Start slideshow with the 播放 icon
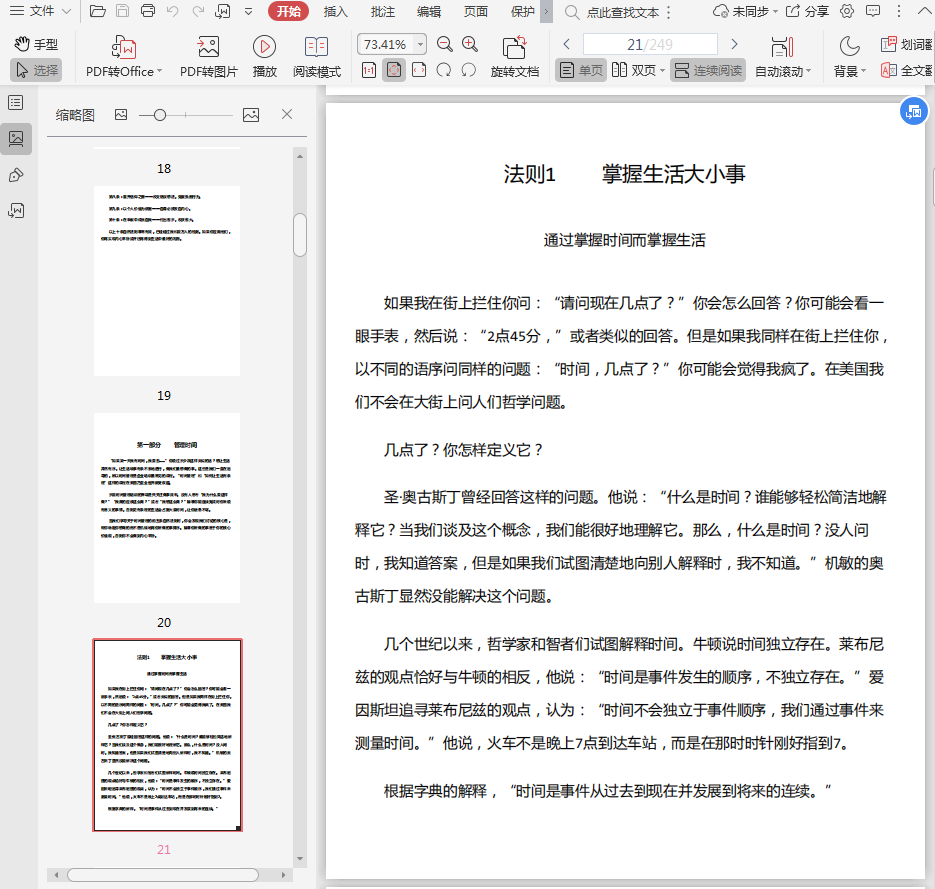Screen dimensions: 935x889 [264, 47]
